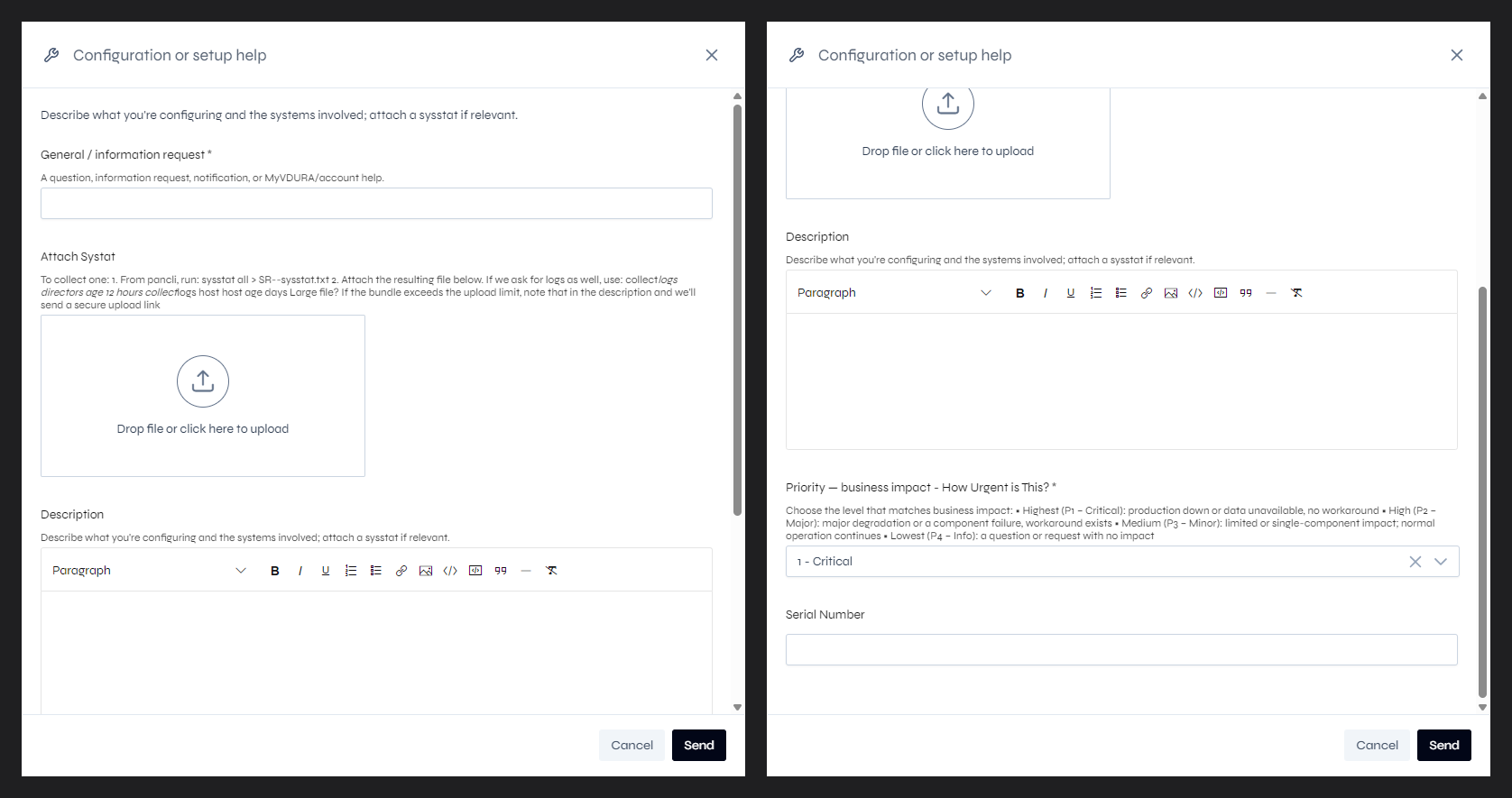Open Paragraph style dropdown in left dialog
The image size is (1512, 798).
tap(149, 571)
